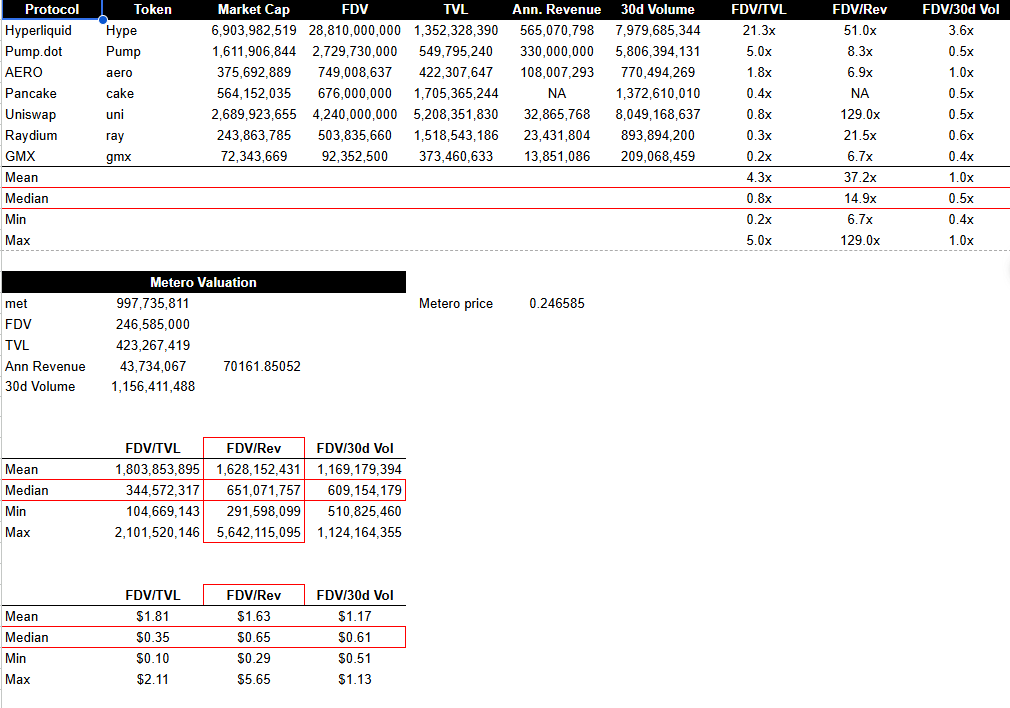
Task: Click Min implied value 291,598,099
Action: click(263, 512)
